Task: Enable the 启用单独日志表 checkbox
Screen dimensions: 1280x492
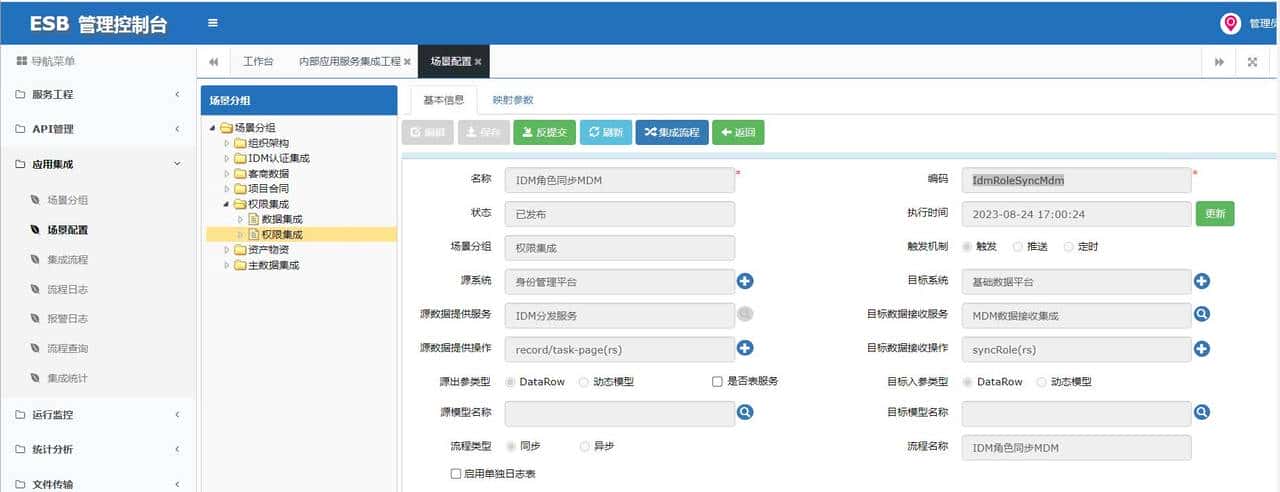Action: click(456, 473)
